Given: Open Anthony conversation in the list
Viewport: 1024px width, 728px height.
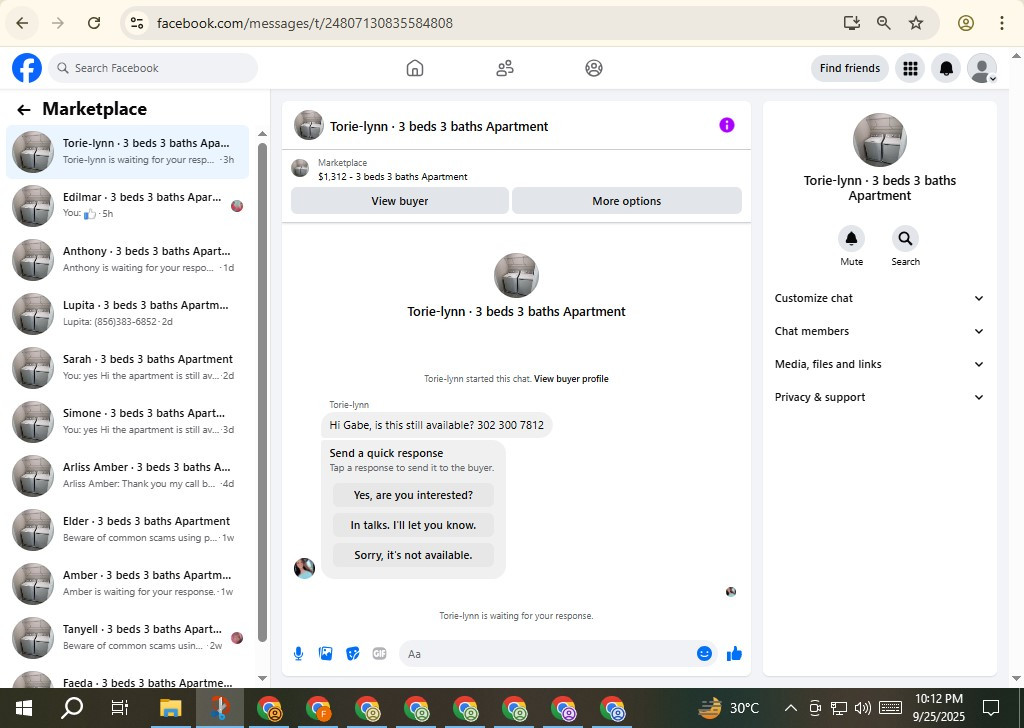Looking at the screenshot, I should coord(127,260).
